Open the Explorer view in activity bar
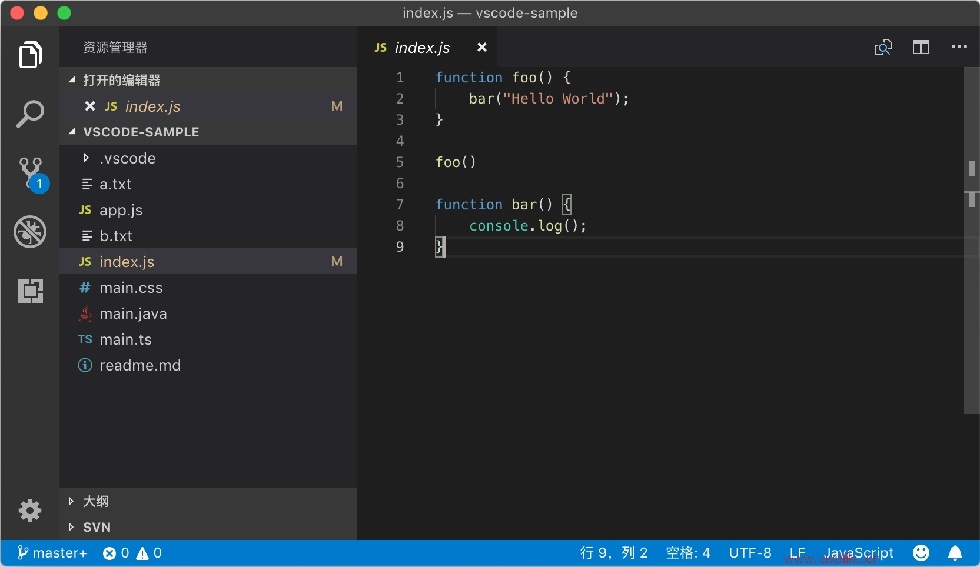Screen dimensions: 980x567 [x=30, y=55]
